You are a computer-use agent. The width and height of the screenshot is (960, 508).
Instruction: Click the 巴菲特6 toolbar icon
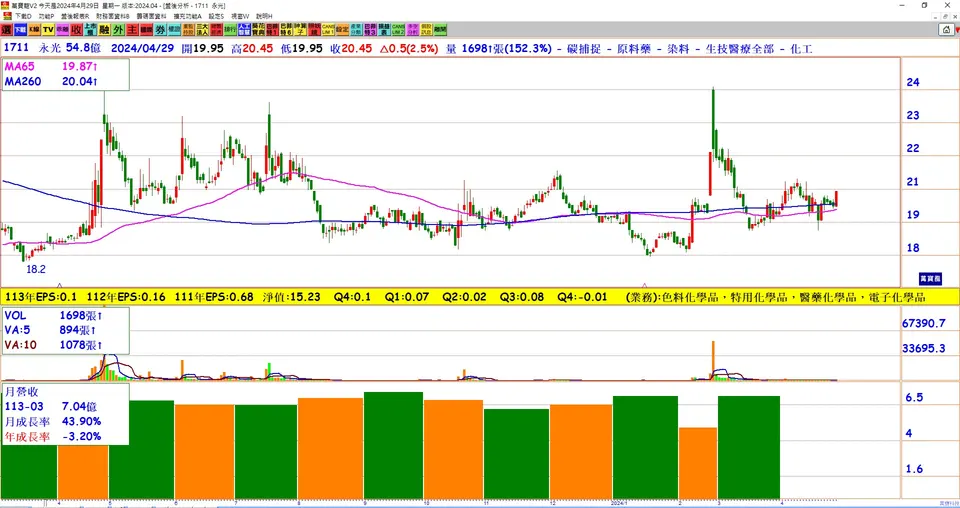286,29
